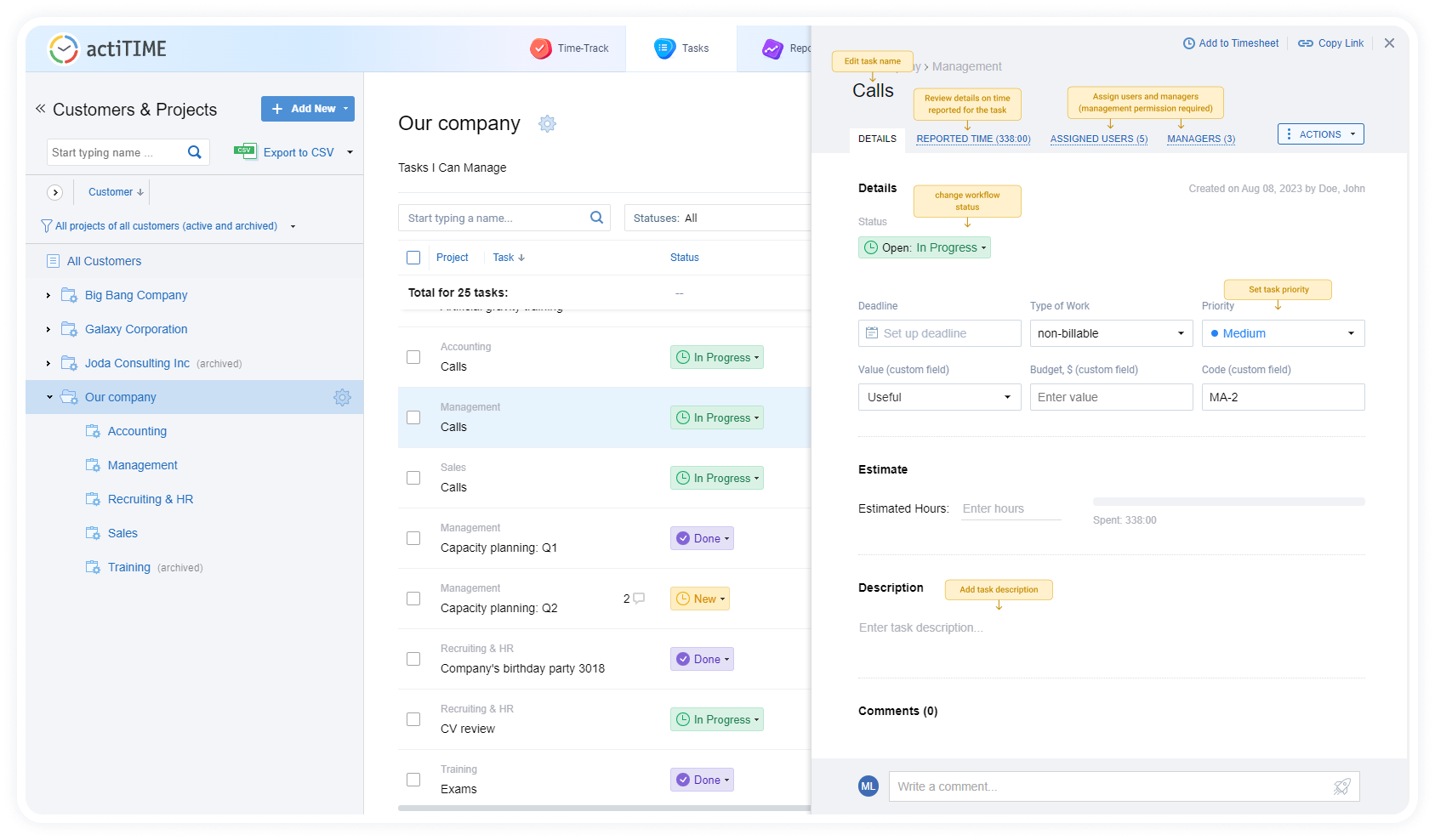
Task: Click the Management breadcrumb link
Action: [x=967, y=66]
